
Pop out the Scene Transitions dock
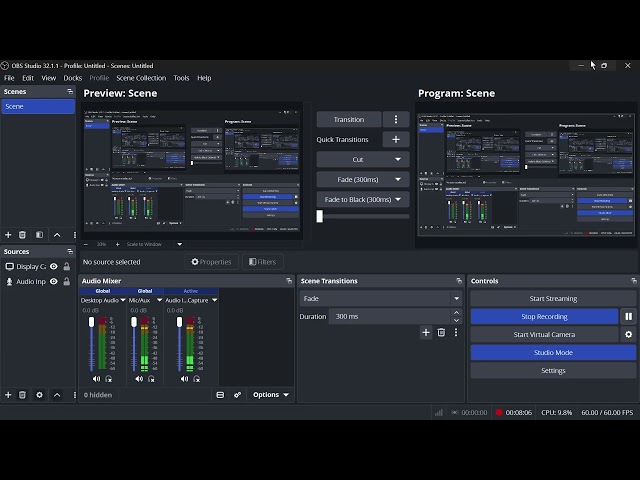tap(459, 281)
